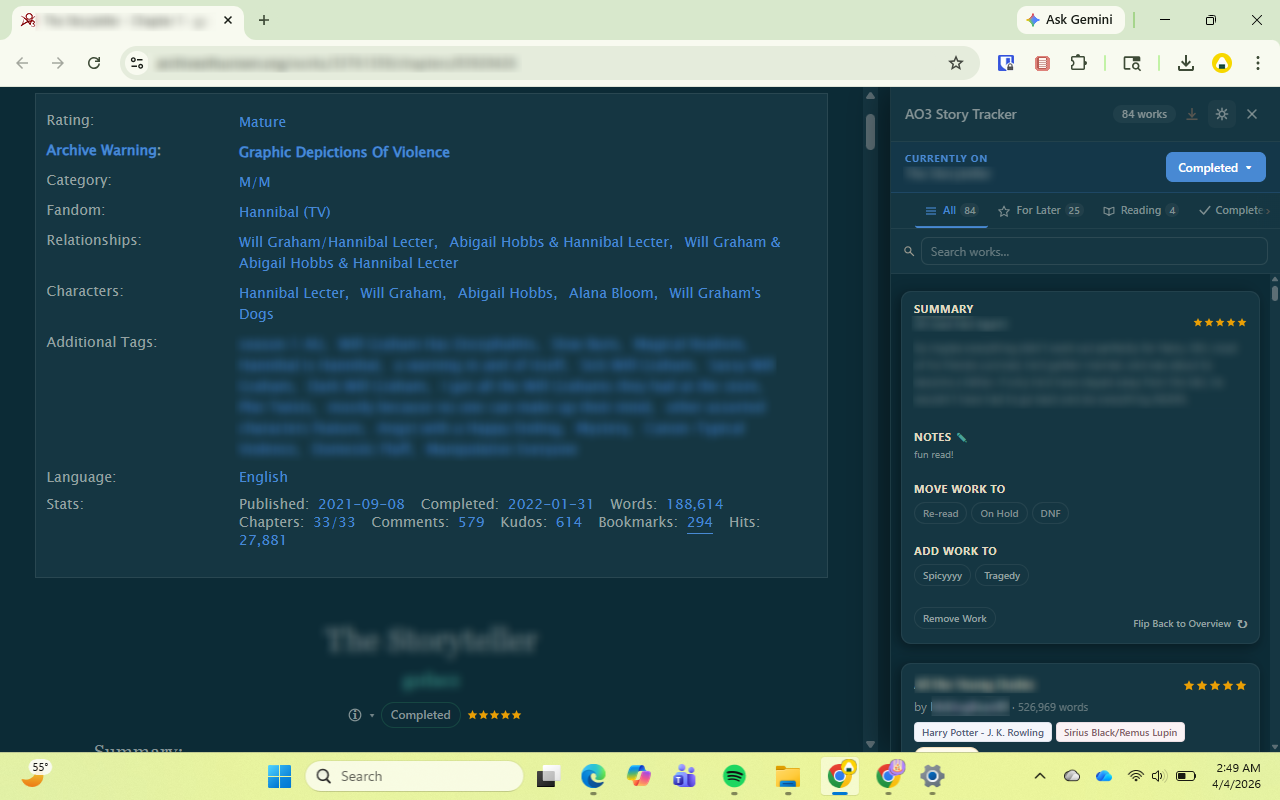Click the browser back arrow
The height and width of the screenshot is (800, 1280).
tap(22, 63)
